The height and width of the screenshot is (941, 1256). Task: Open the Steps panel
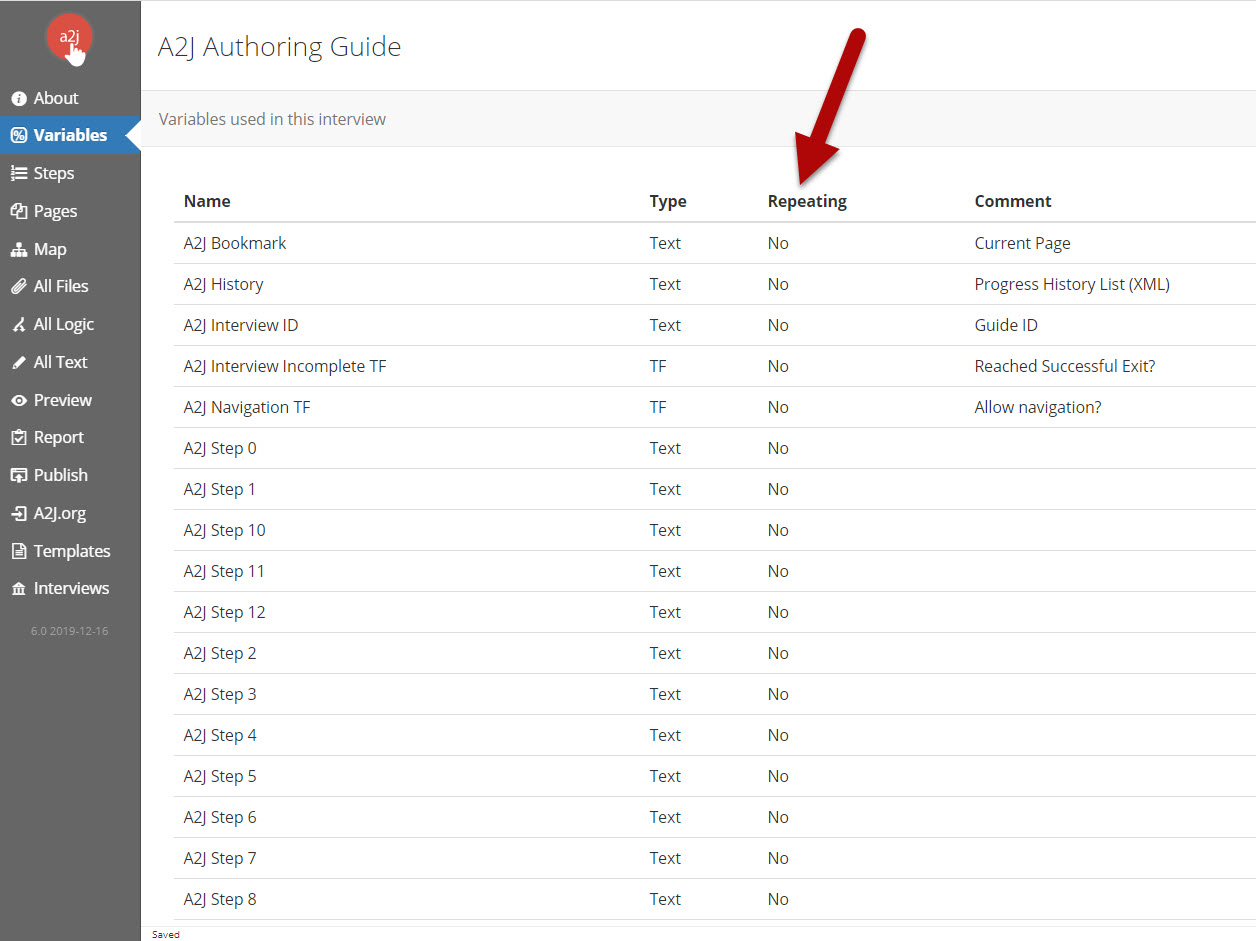(51, 173)
